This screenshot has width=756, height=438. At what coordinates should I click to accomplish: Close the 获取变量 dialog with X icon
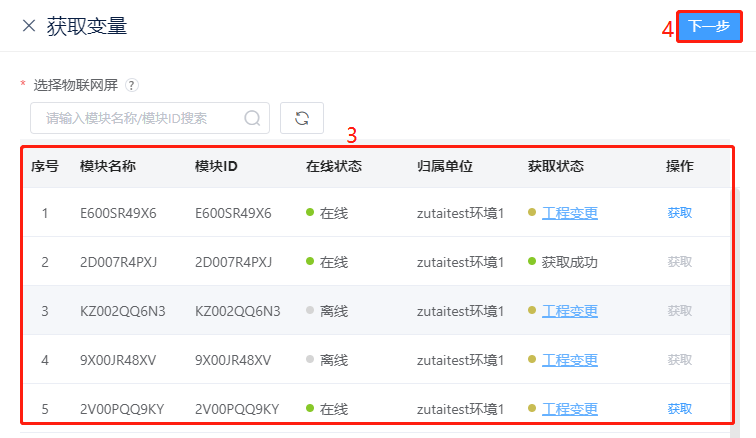coord(29,26)
